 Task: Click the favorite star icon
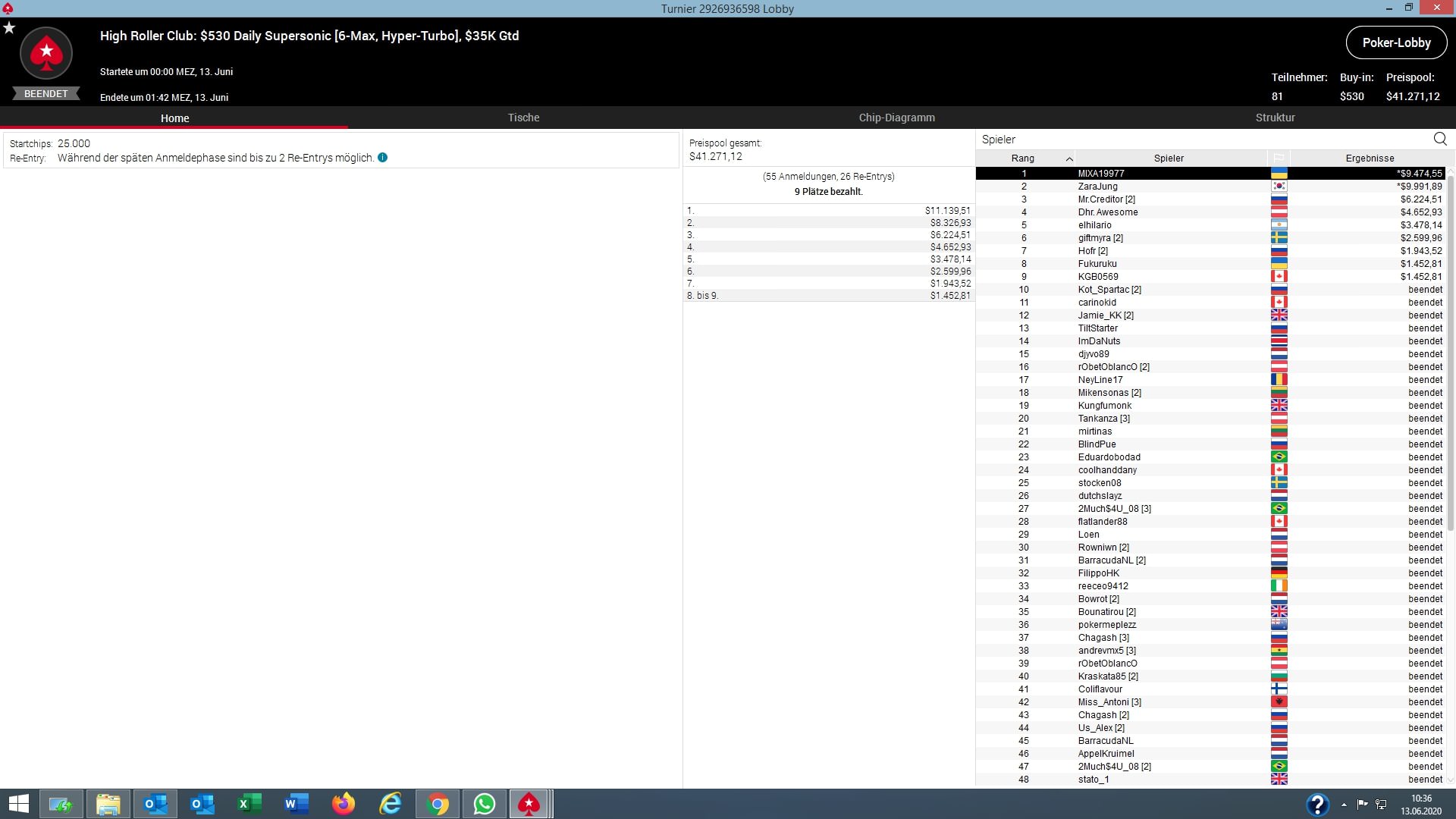pos(9,28)
